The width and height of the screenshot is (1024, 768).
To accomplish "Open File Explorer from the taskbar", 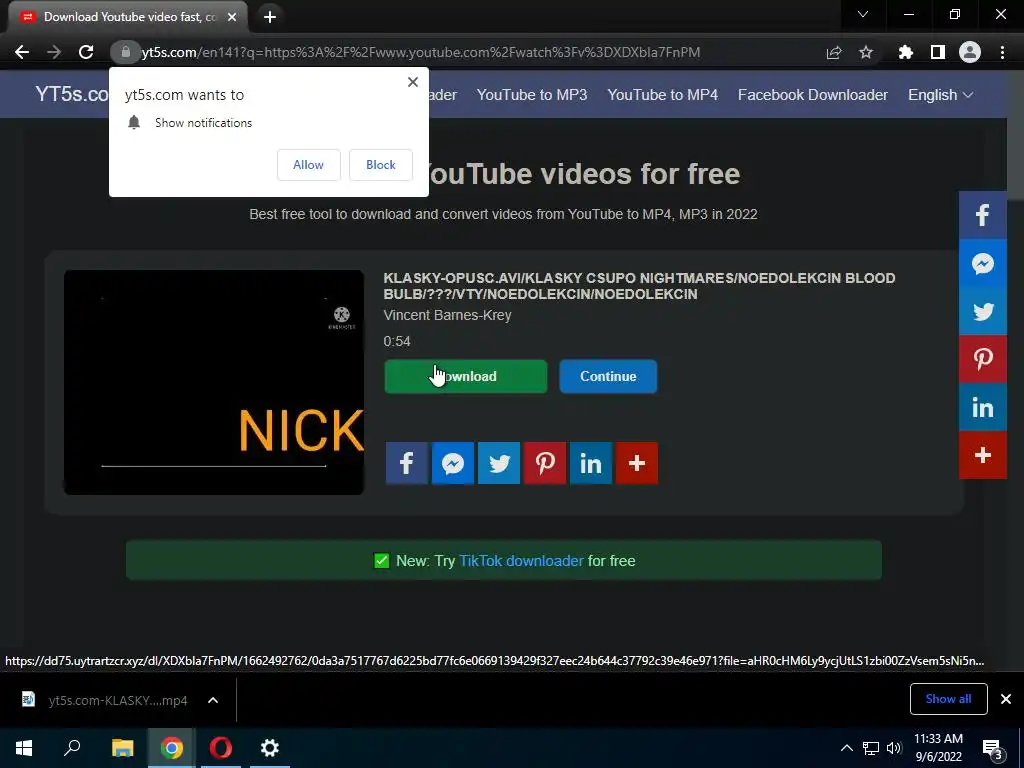I will pos(122,748).
